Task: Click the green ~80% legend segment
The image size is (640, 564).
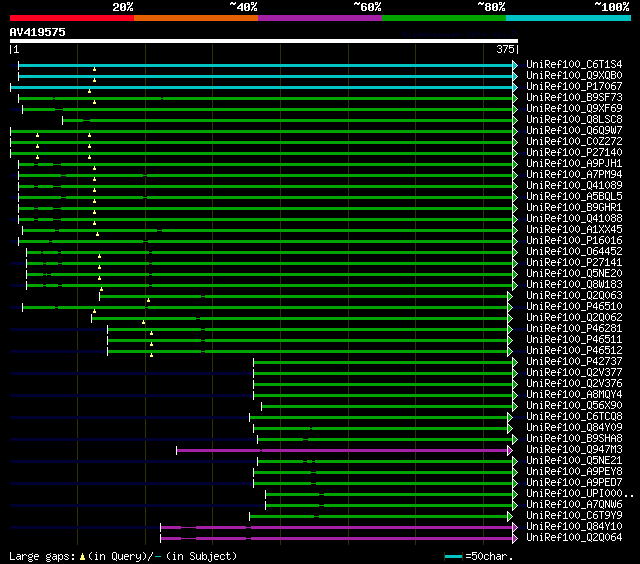Action: [x=443, y=18]
